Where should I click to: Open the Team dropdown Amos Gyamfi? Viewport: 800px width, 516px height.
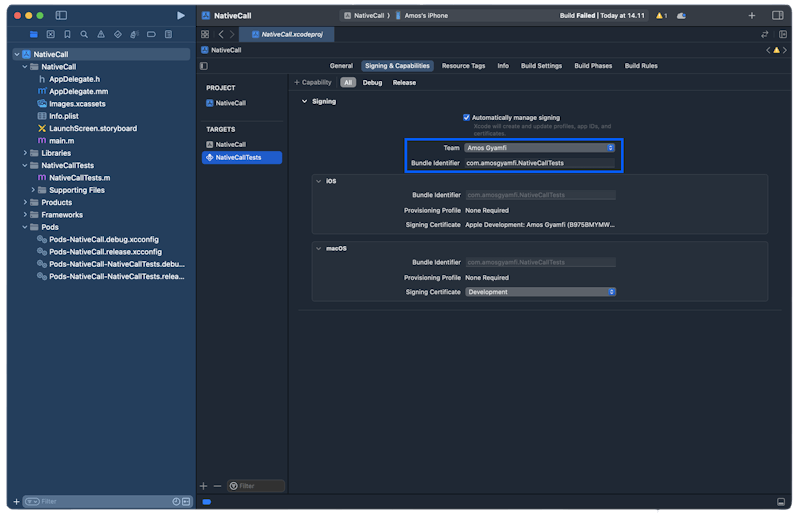tap(539, 148)
